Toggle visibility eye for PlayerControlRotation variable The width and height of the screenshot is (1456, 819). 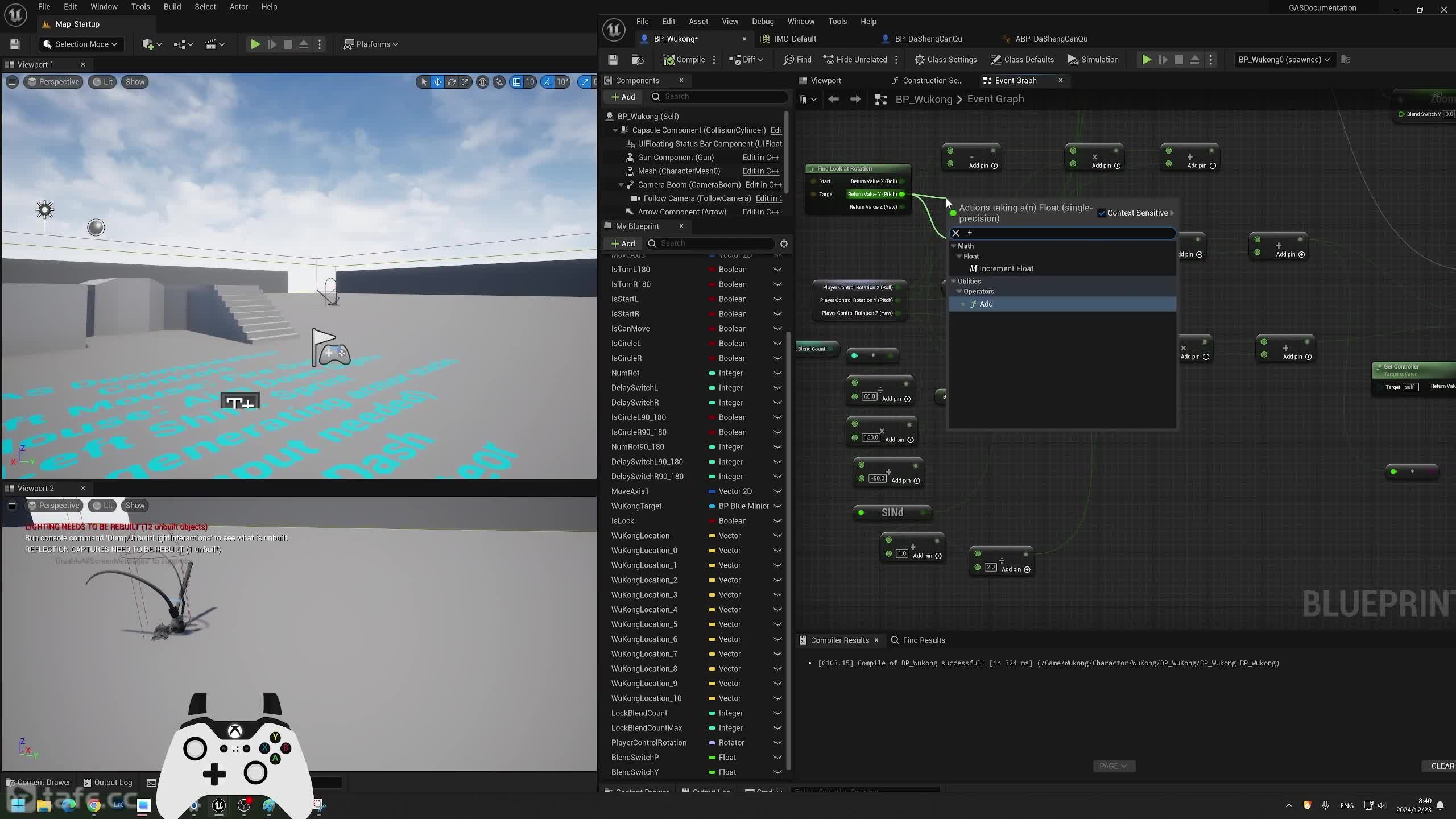pos(777,743)
